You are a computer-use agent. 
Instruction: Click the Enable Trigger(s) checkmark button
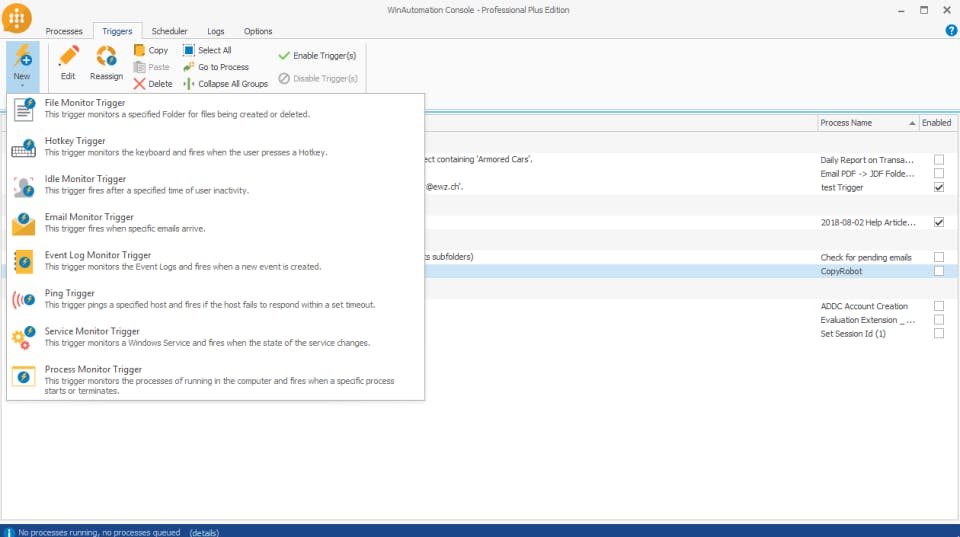[317, 56]
